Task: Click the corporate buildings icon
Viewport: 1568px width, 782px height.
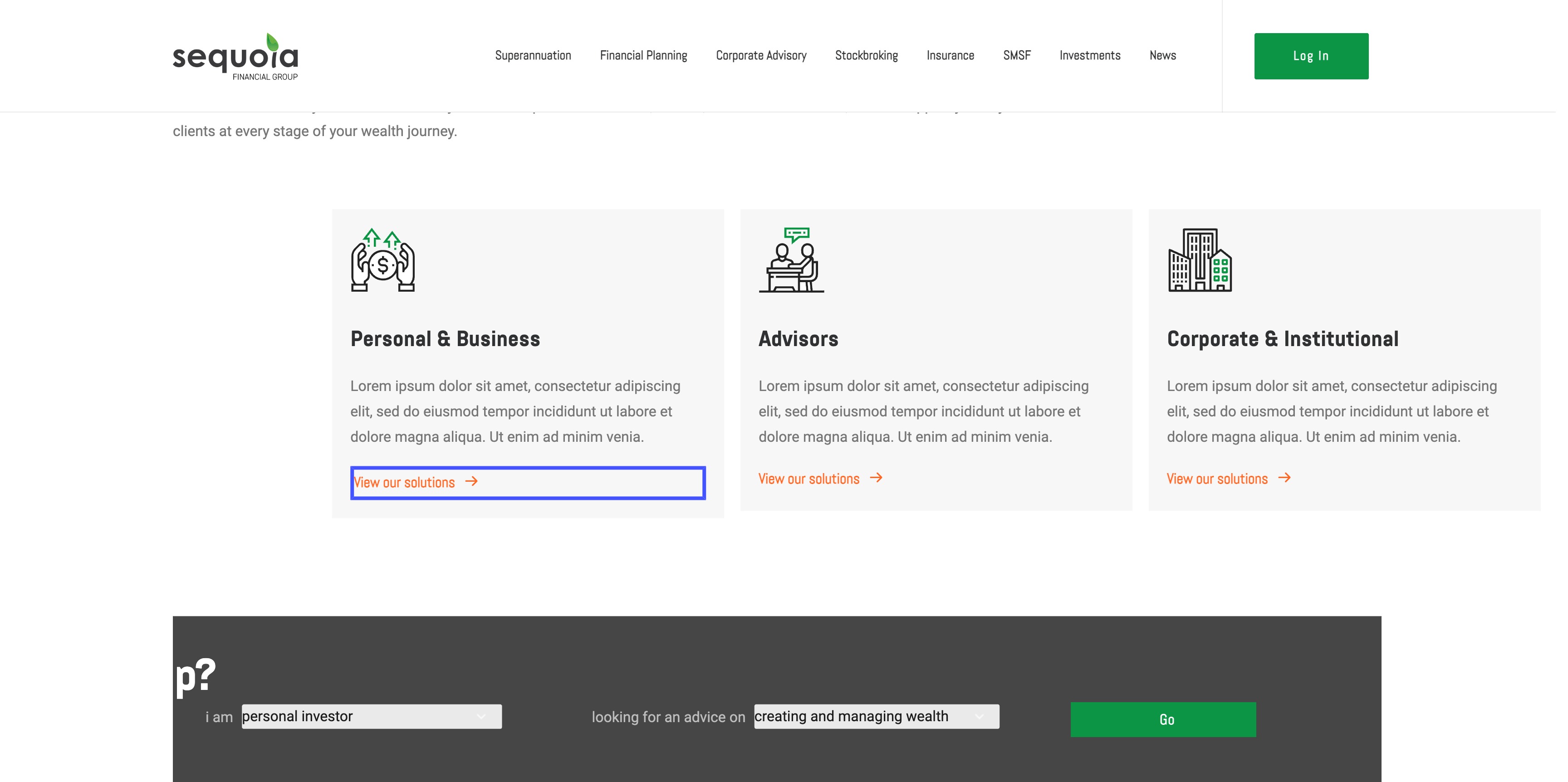Action: click(x=1199, y=260)
